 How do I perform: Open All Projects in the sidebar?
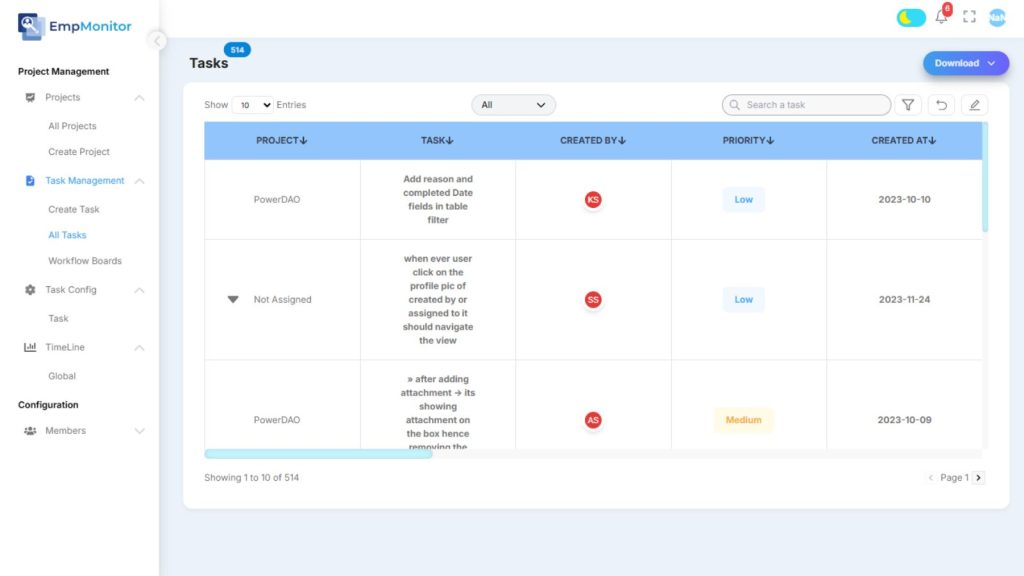(72, 126)
